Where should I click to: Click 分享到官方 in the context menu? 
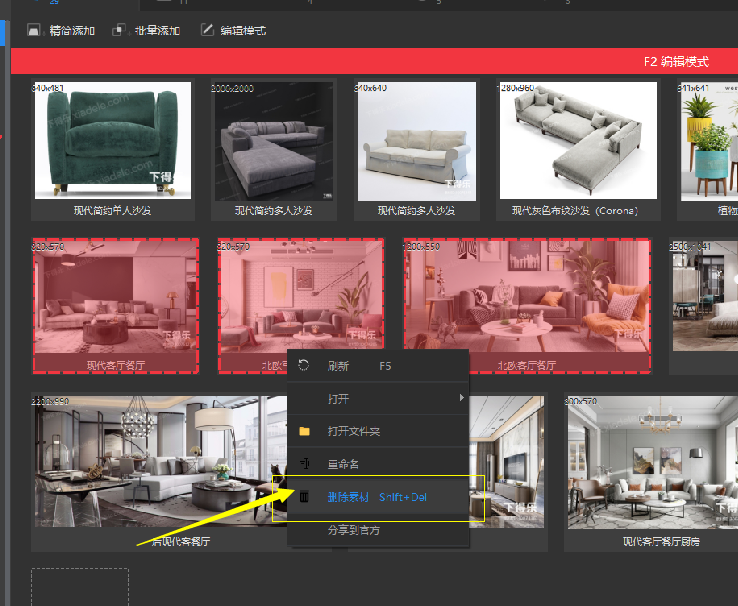pyautogui.click(x=353, y=530)
